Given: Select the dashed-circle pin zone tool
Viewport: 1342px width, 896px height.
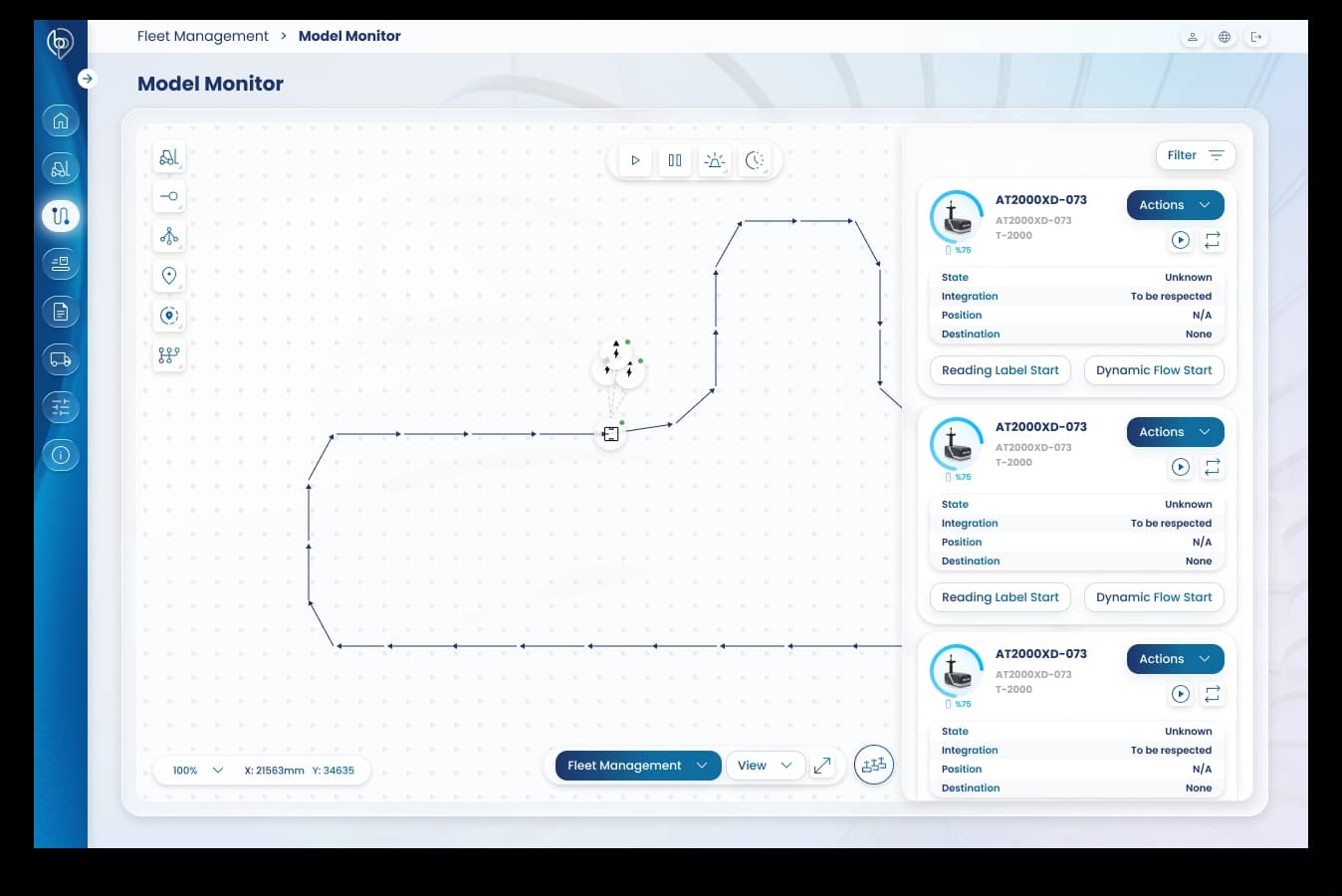Looking at the screenshot, I should [169, 316].
